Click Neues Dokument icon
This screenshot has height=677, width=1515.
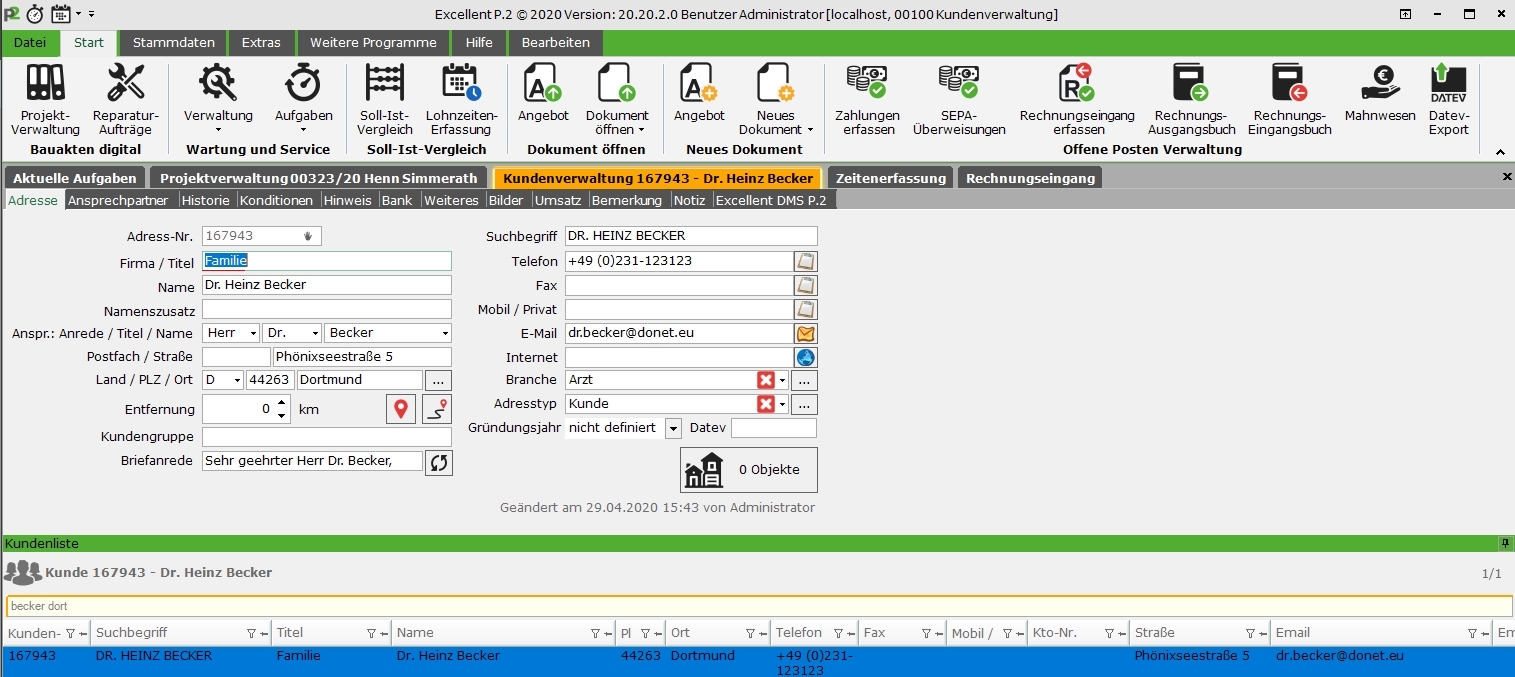click(x=776, y=99)
